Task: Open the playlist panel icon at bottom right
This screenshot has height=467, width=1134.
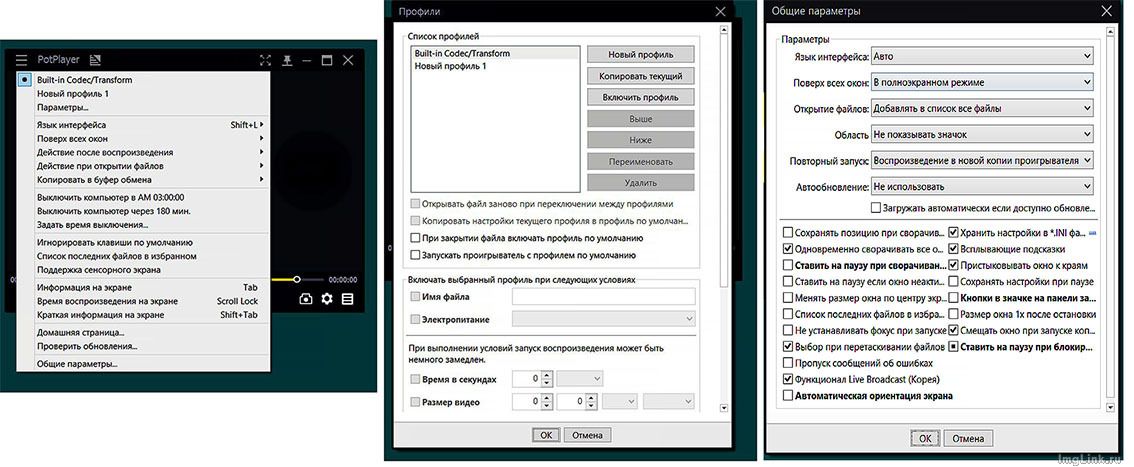Action: tap(347, 299)
